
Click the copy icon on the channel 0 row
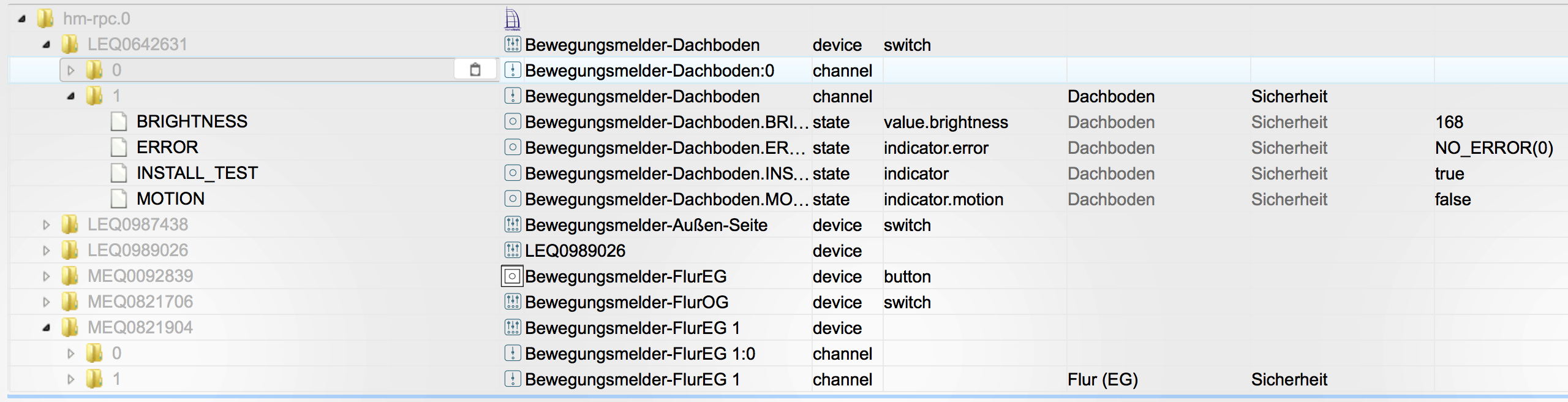click(x=475, y=70)
